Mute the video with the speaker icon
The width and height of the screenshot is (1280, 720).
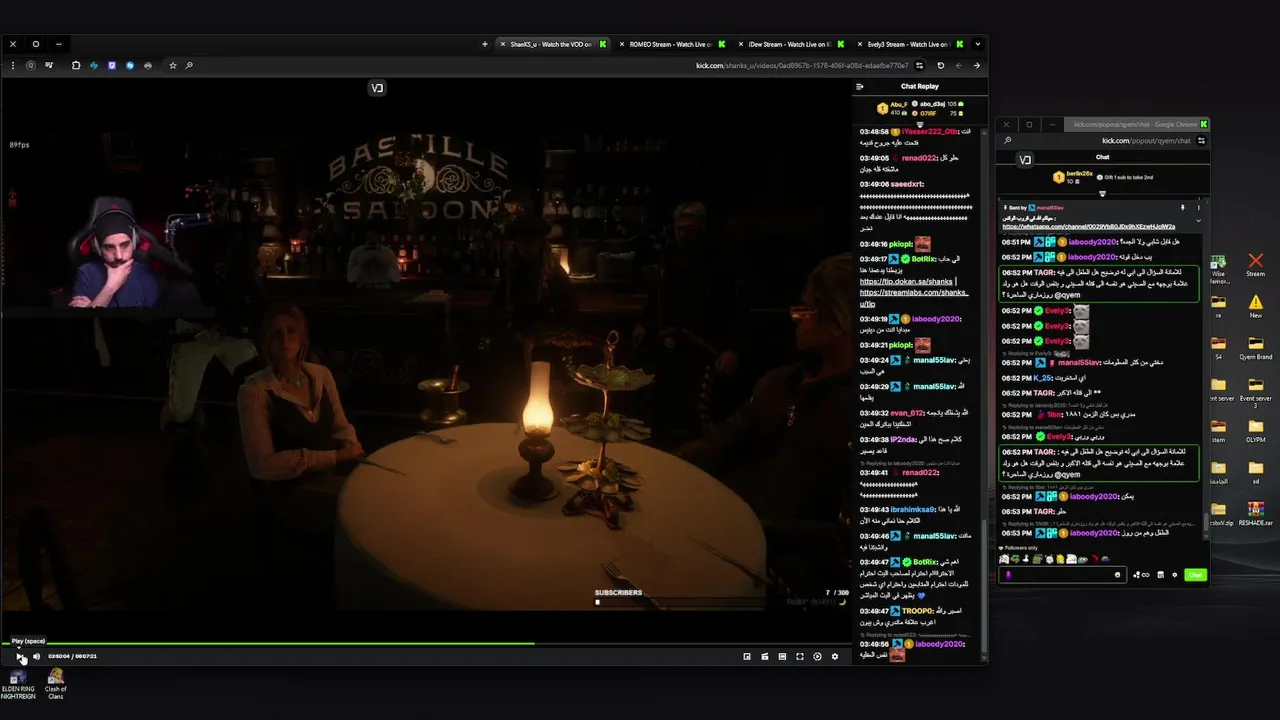pos(36,657)
